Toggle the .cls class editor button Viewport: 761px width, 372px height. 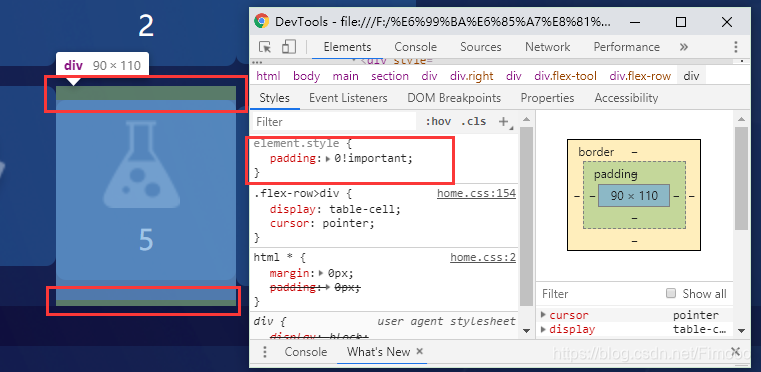click(473, 121)
